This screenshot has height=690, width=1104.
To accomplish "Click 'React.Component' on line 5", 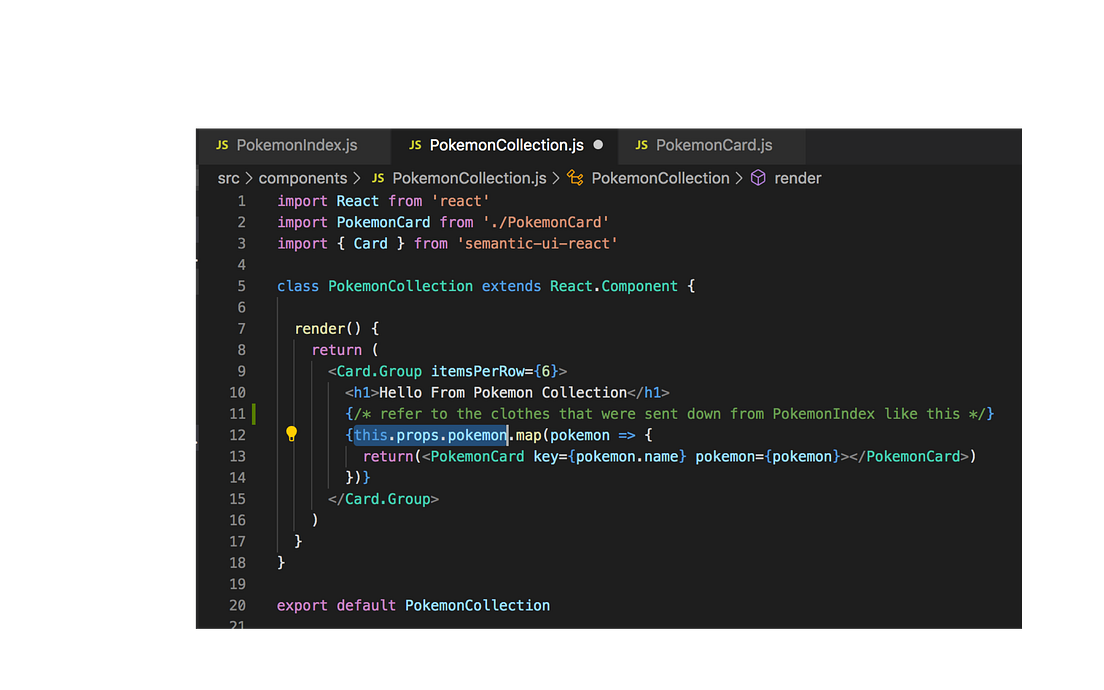I will [x=614, y=287].
